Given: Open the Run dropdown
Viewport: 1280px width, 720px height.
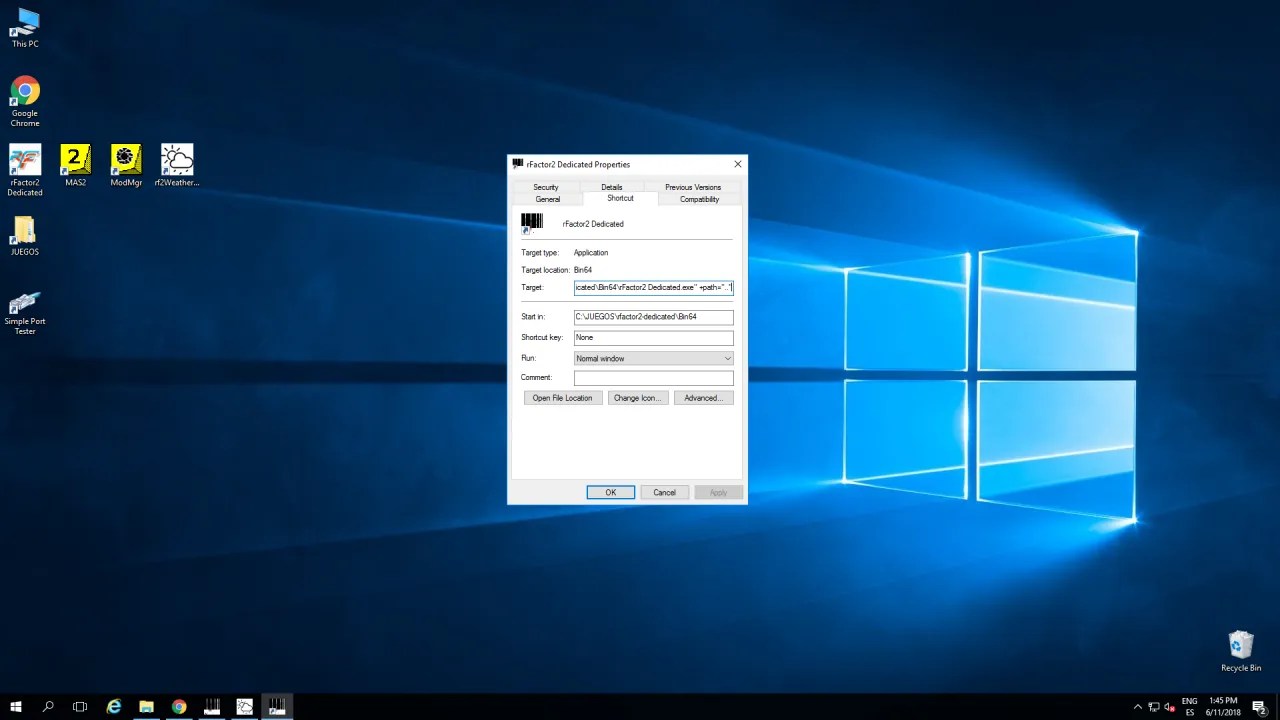Looking at the screenshot, I should [654, 358].
